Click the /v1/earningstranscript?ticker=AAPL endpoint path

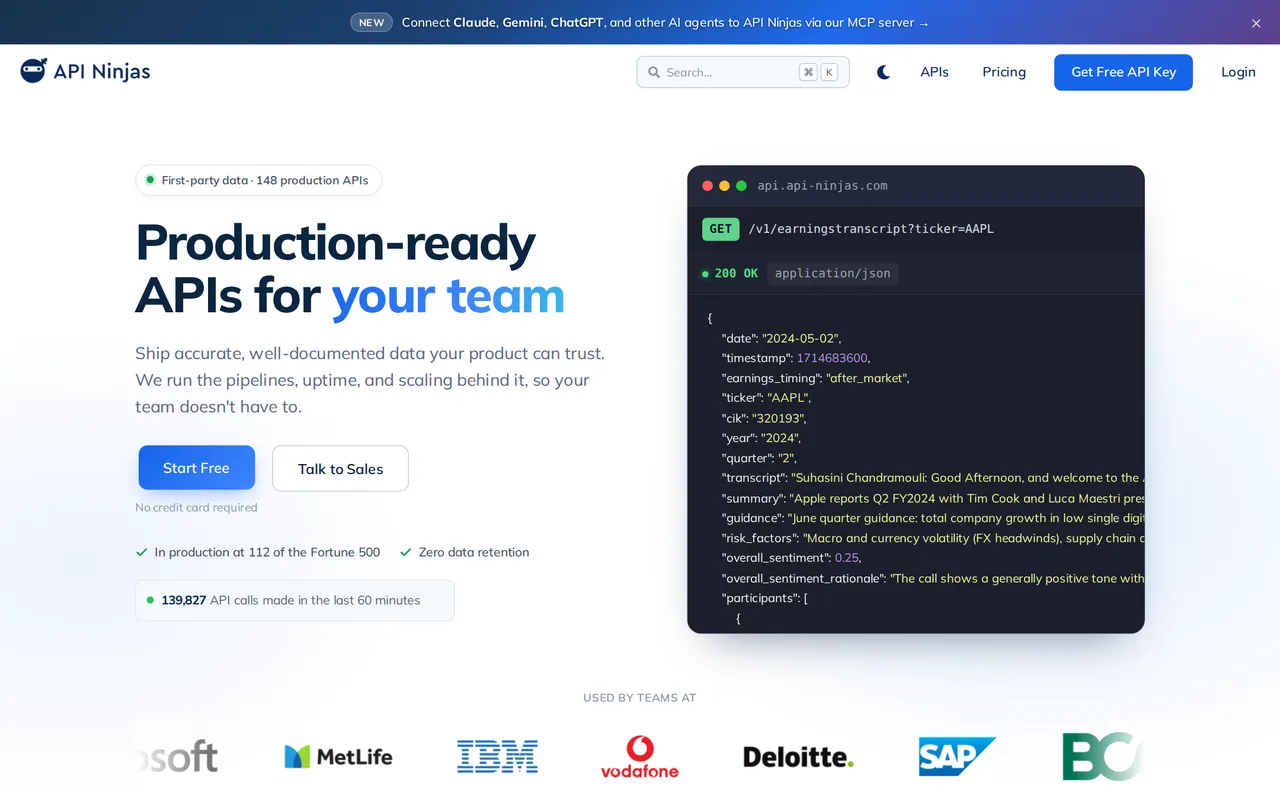(871, 229)
